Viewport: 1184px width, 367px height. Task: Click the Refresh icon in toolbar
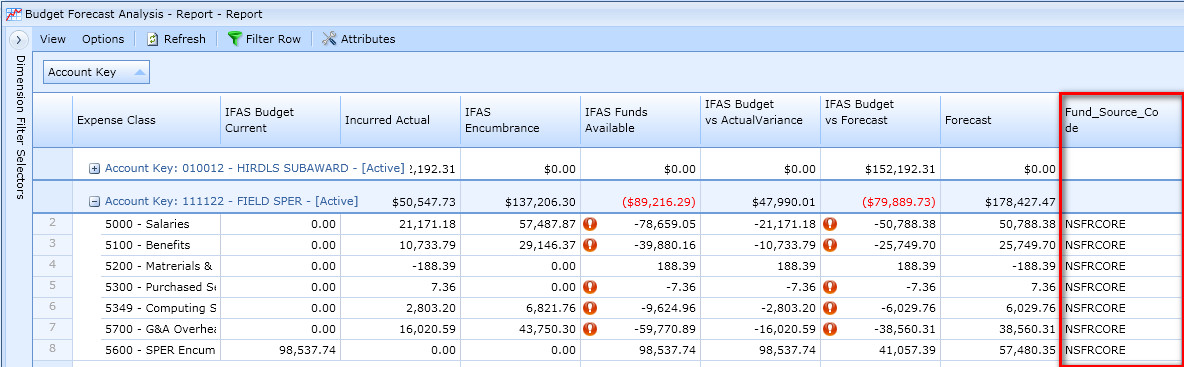click(152, 39)
